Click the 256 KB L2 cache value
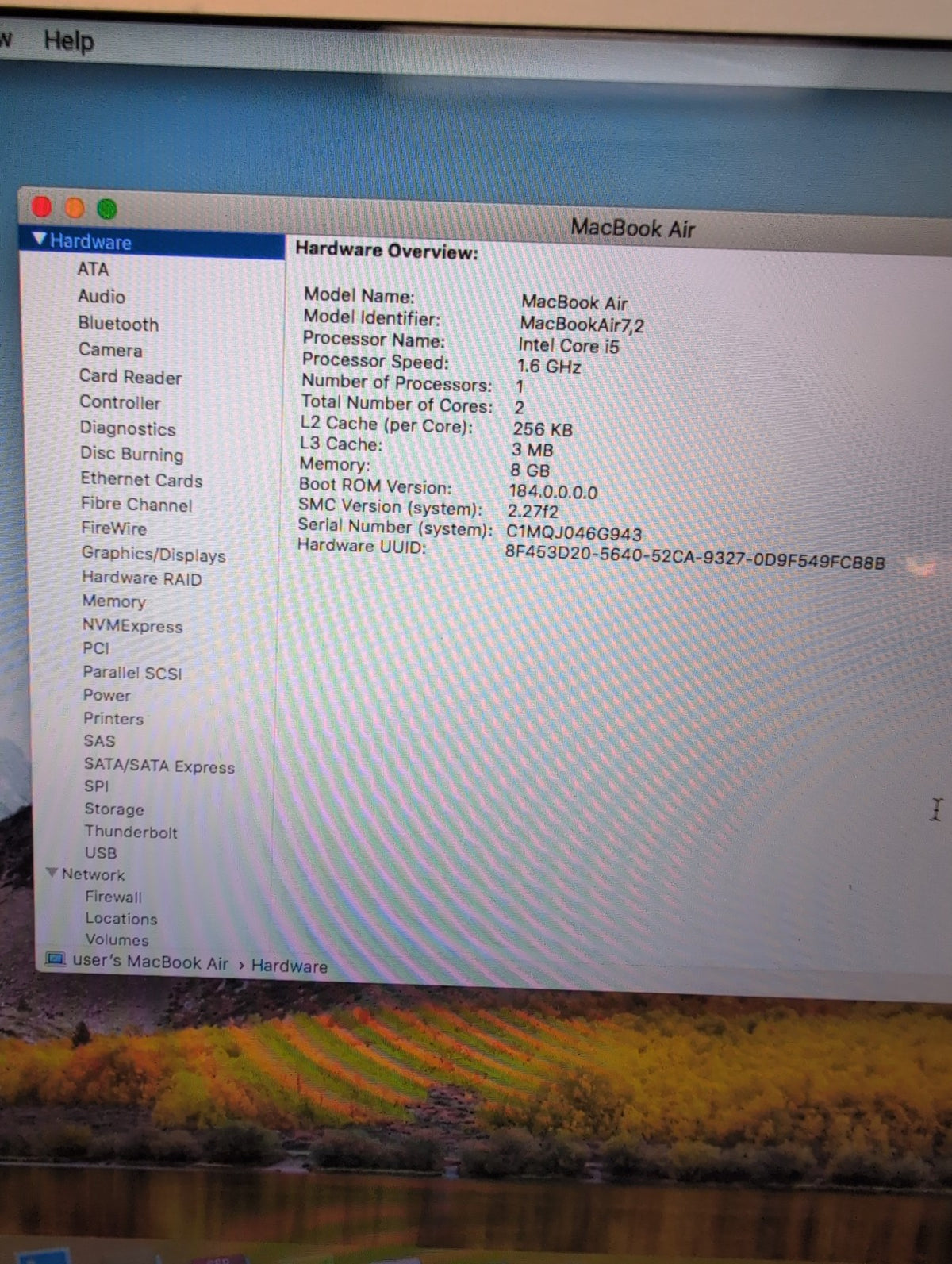Viewport: 952px width, 1264px height. (x=543, y=429)
